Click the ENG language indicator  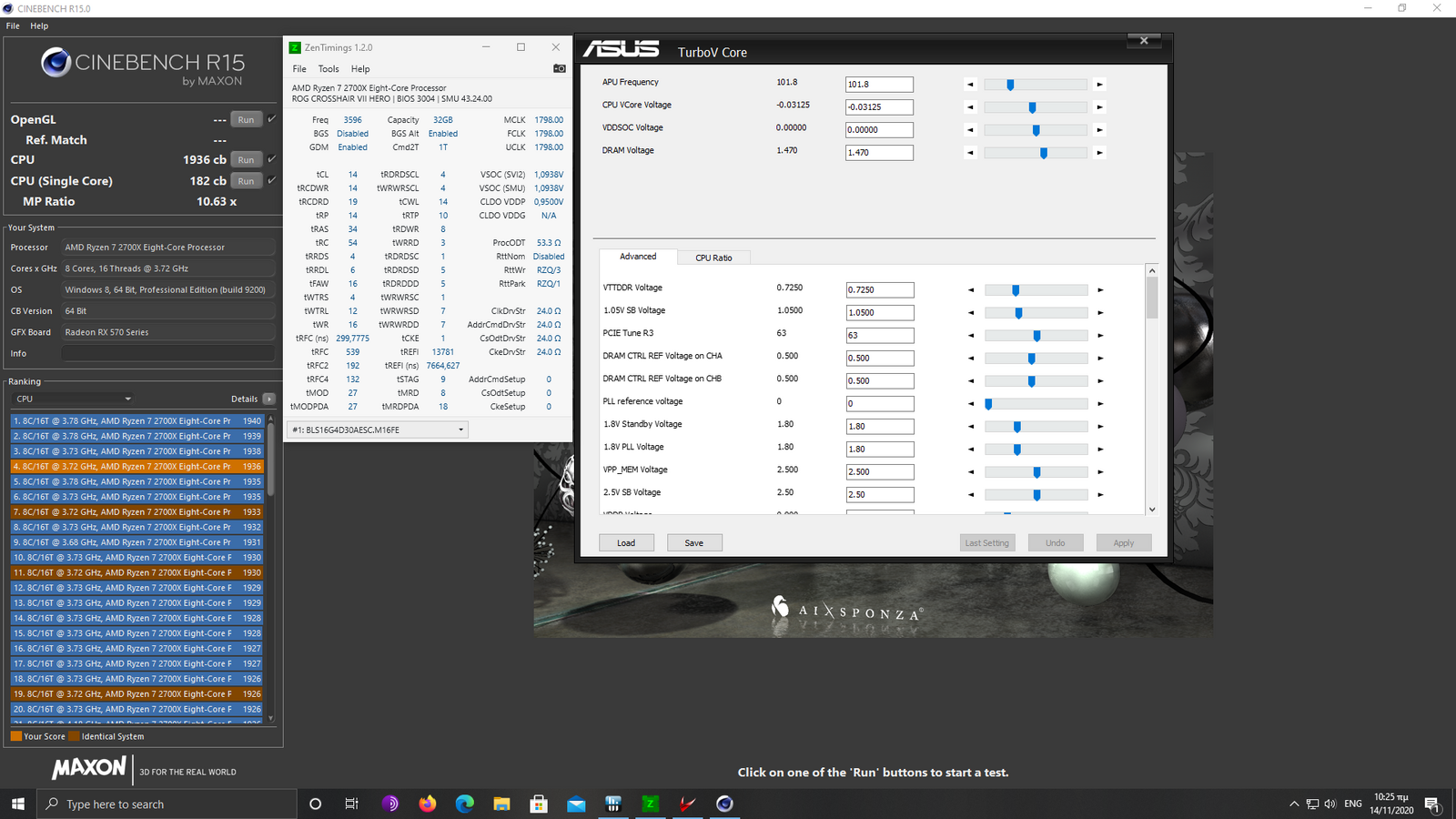[x=1353, y=804]
